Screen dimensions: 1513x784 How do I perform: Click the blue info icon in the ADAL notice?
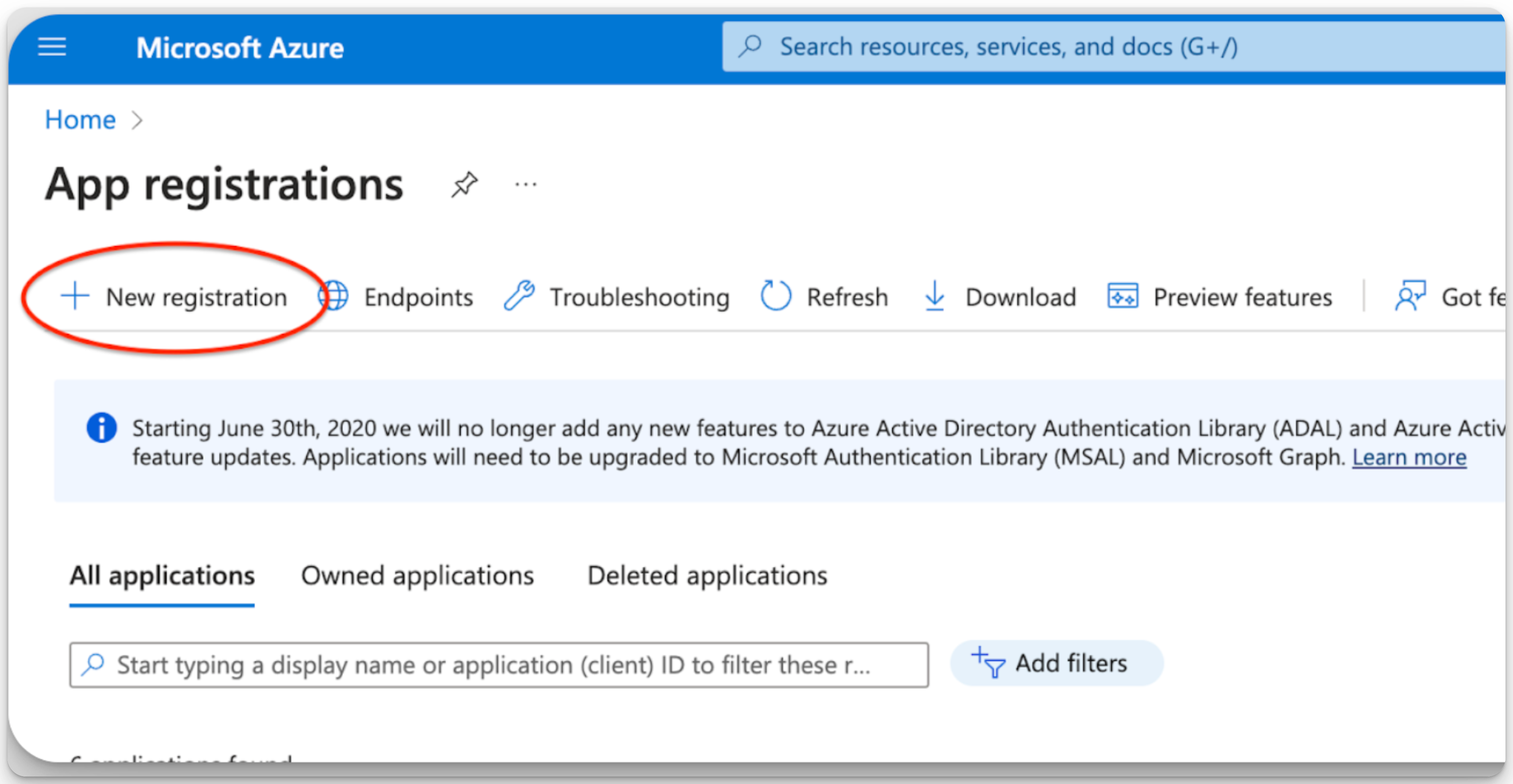coord(101,428)
